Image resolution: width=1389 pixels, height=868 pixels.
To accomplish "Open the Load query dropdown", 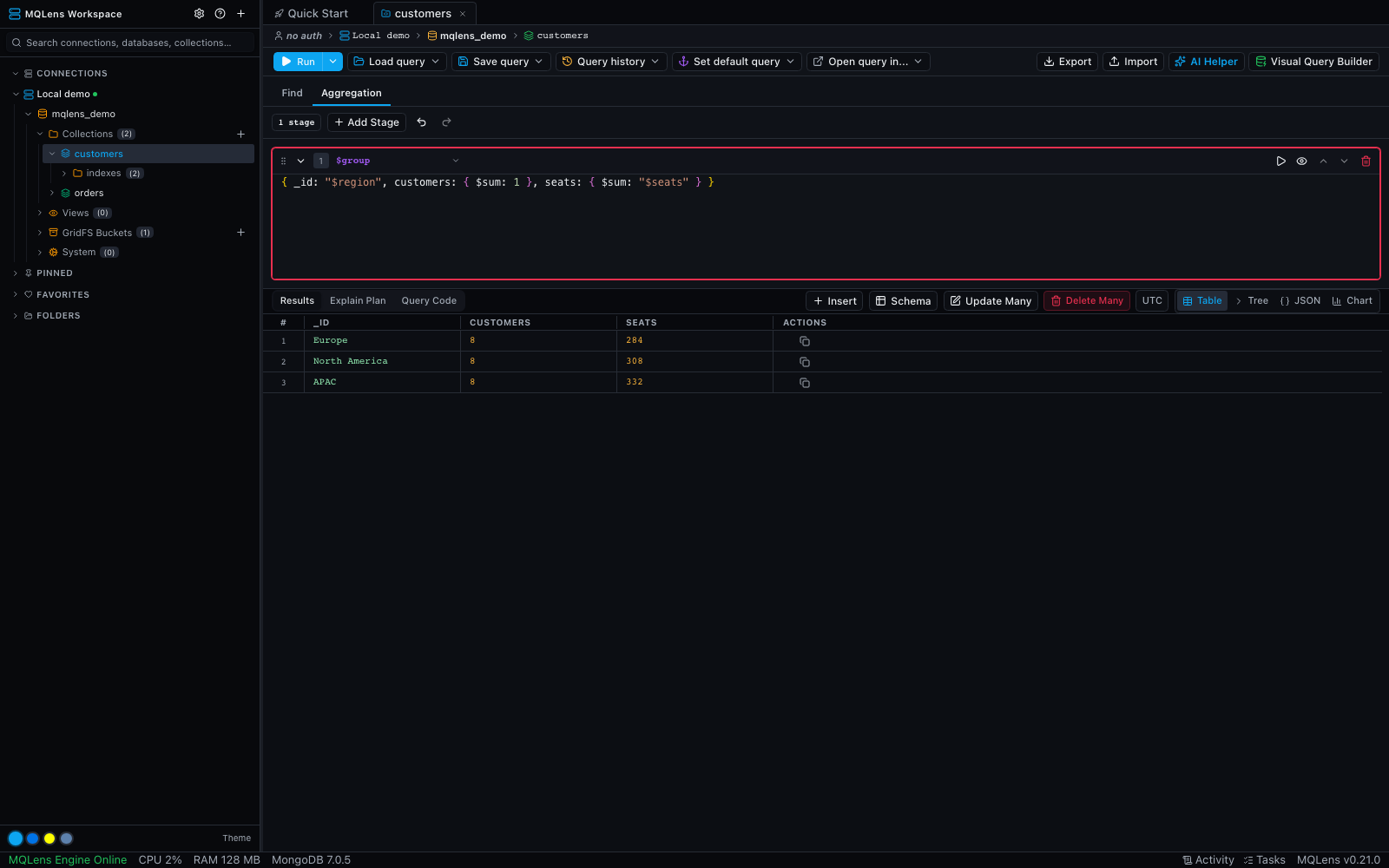I will click(x=397, y=62).
